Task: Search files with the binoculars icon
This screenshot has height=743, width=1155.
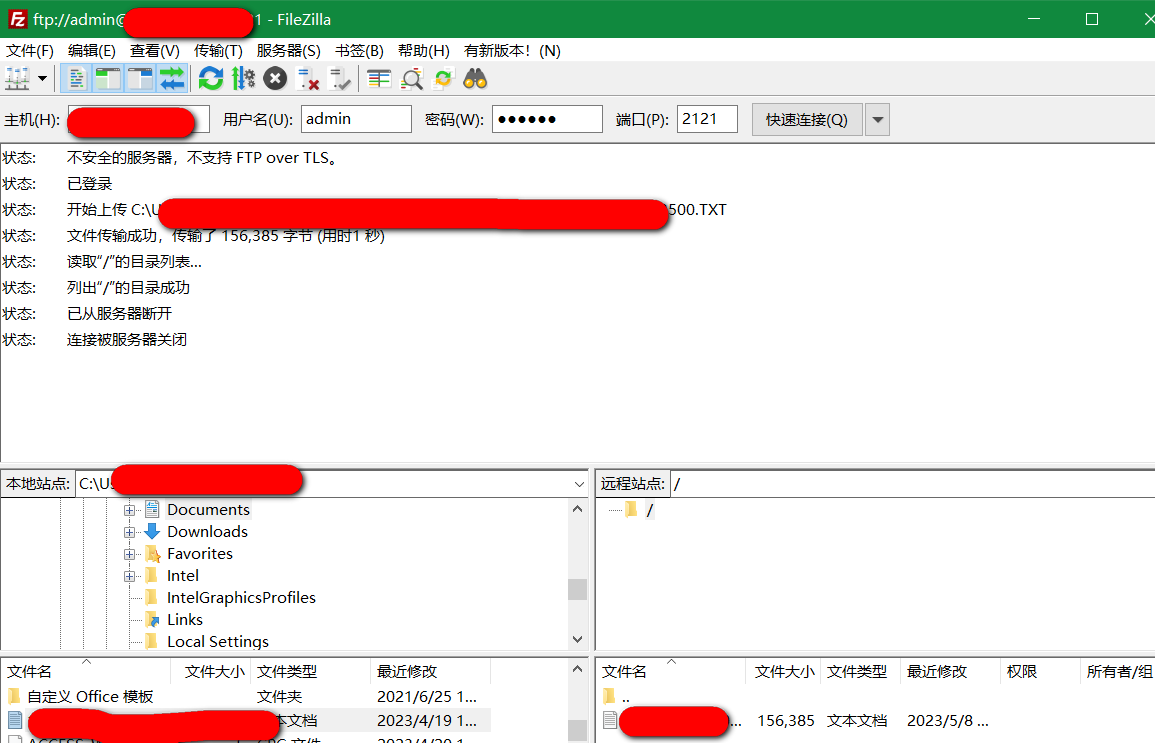Action: coord(475,79)
